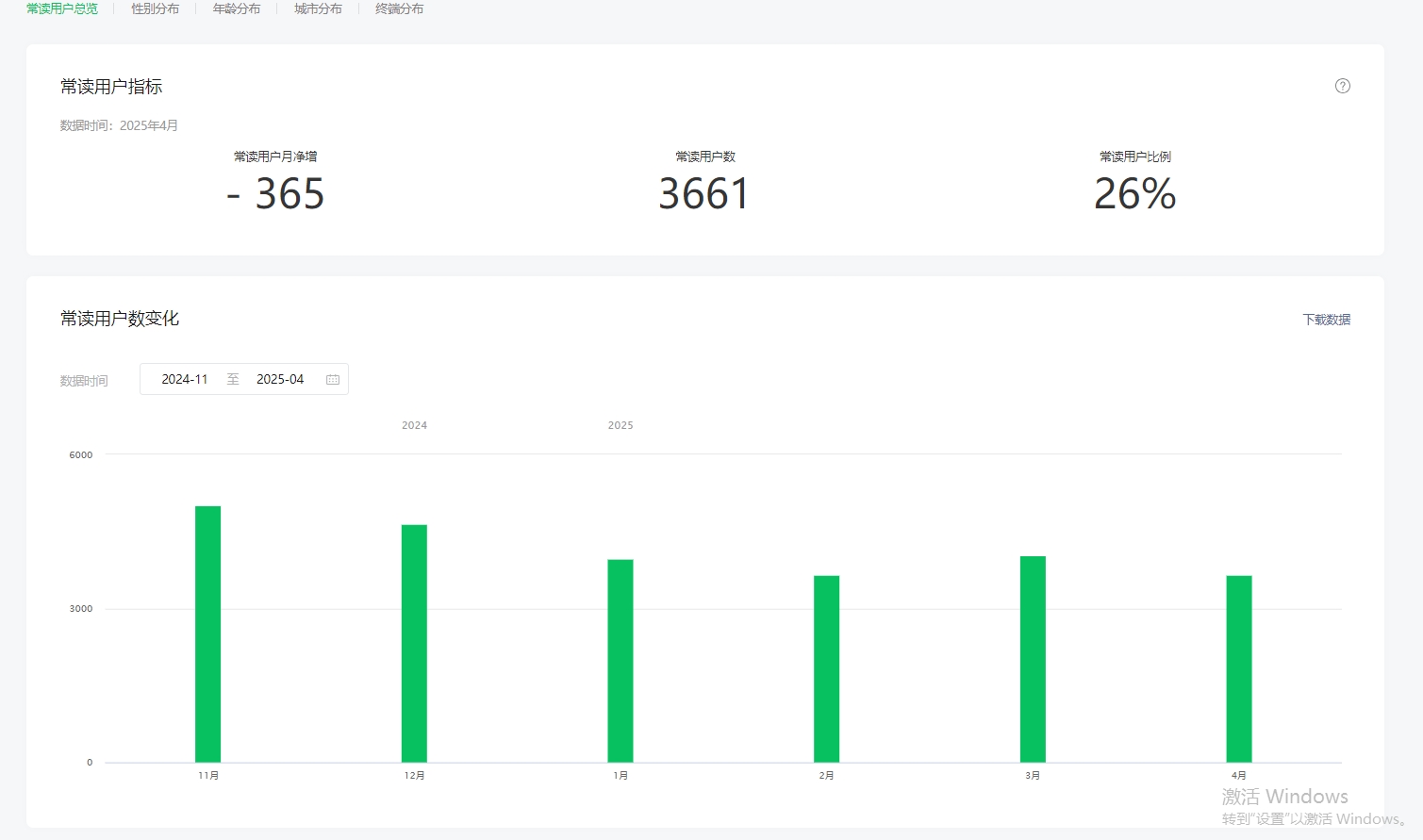This screenshot has width=1423, height=840.
Task: Select the 12月 bar in chart
Action: coord(414,643)
